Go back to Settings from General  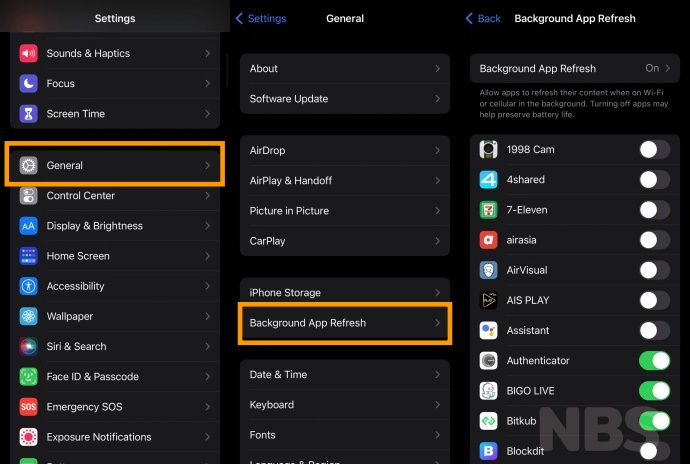pyautogui.click(x=261, y=18)
